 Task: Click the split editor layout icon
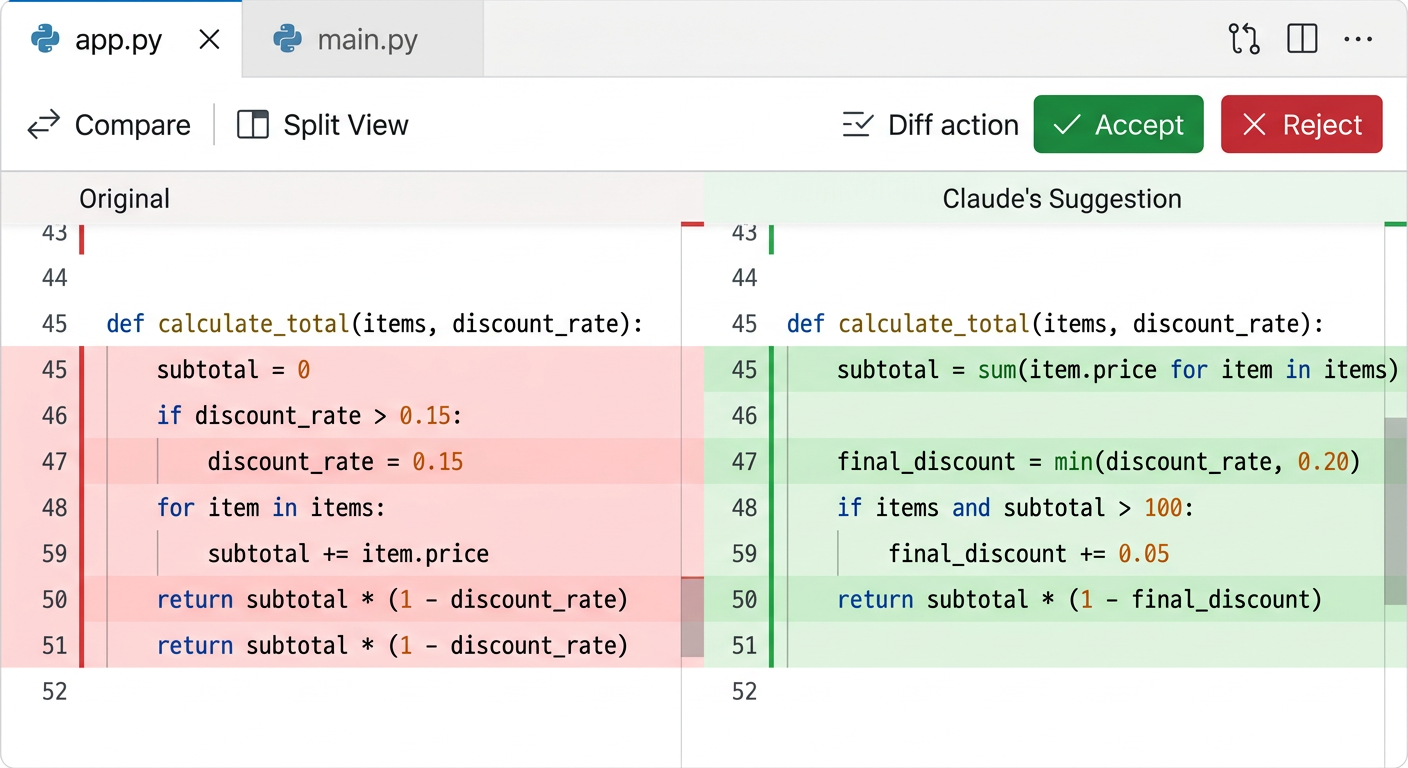1302,39
